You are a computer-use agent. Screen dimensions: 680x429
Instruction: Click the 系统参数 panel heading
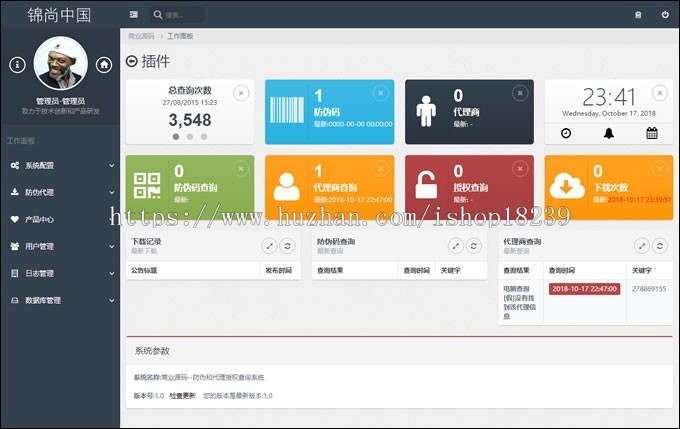coord(152,351)
